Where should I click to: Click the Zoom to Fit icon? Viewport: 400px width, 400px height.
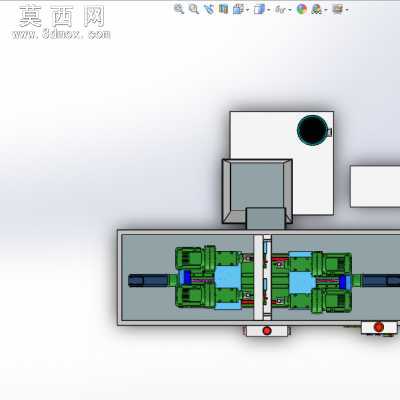(179, 9)
